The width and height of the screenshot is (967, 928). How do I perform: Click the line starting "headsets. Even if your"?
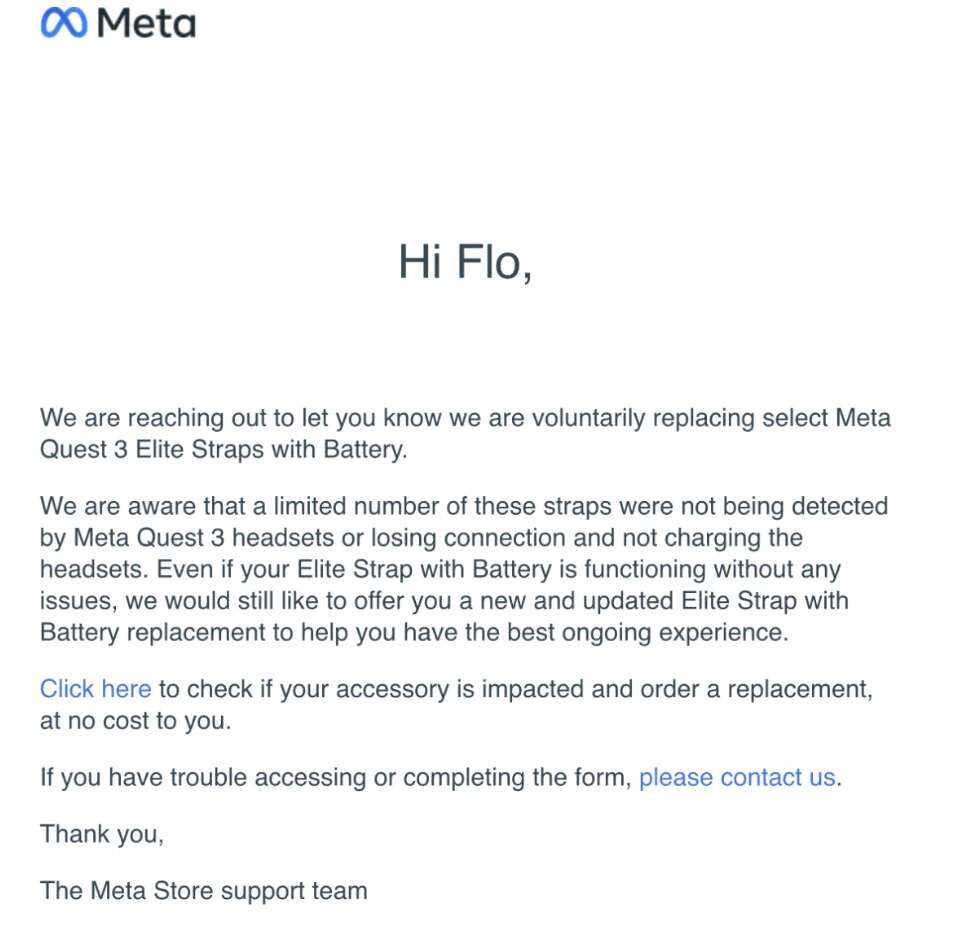pyautogui.click(x=440, y=569)
